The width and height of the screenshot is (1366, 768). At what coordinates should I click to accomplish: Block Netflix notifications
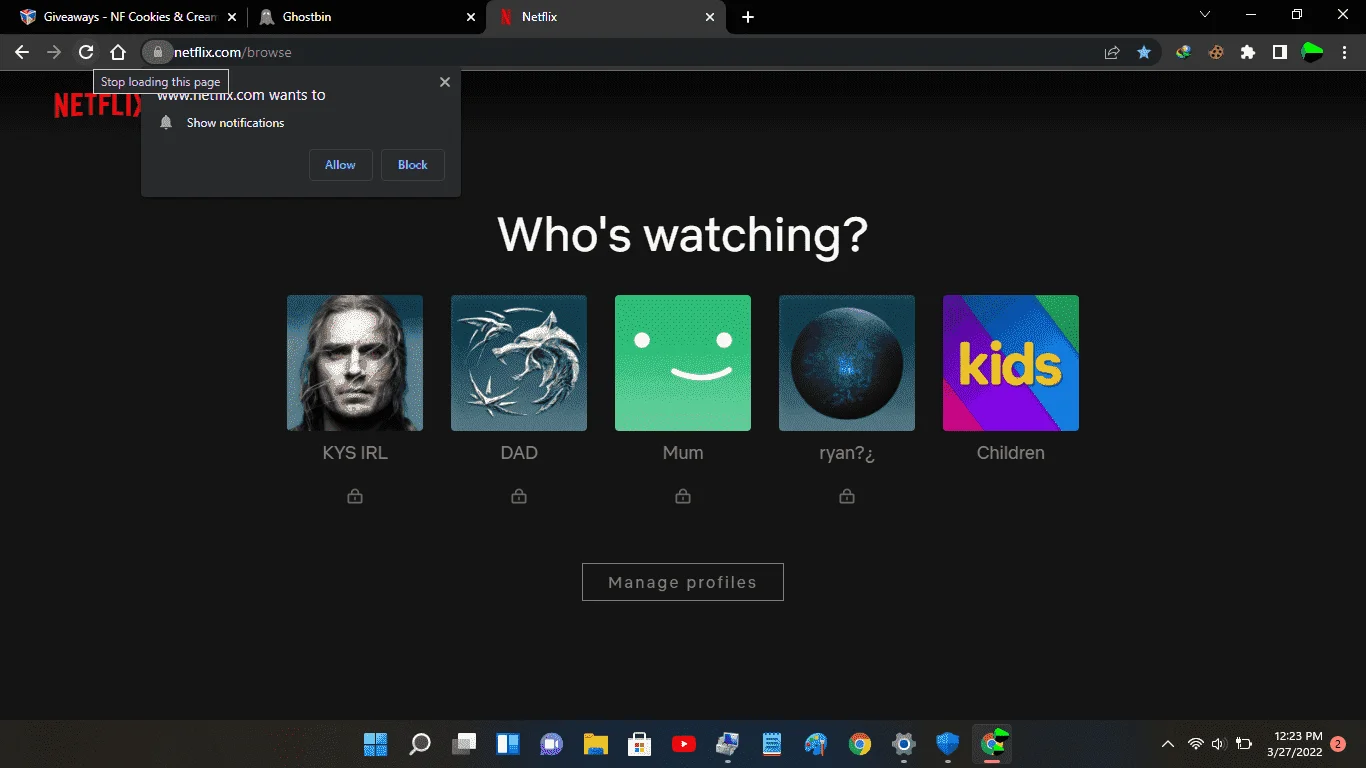click(x=413, y=165)
